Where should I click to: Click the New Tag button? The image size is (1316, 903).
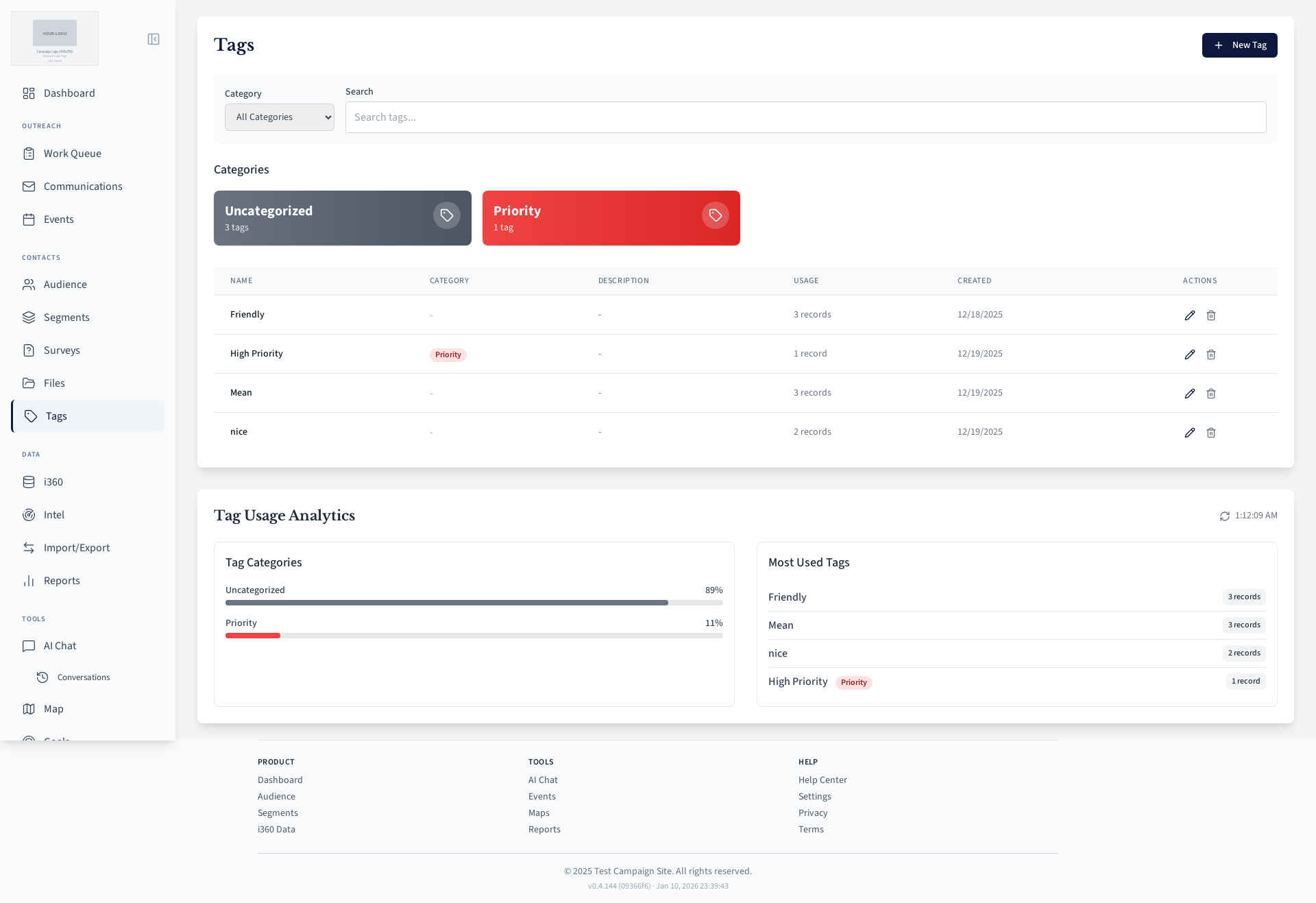pyautogui.click(x=1239, y=45)
